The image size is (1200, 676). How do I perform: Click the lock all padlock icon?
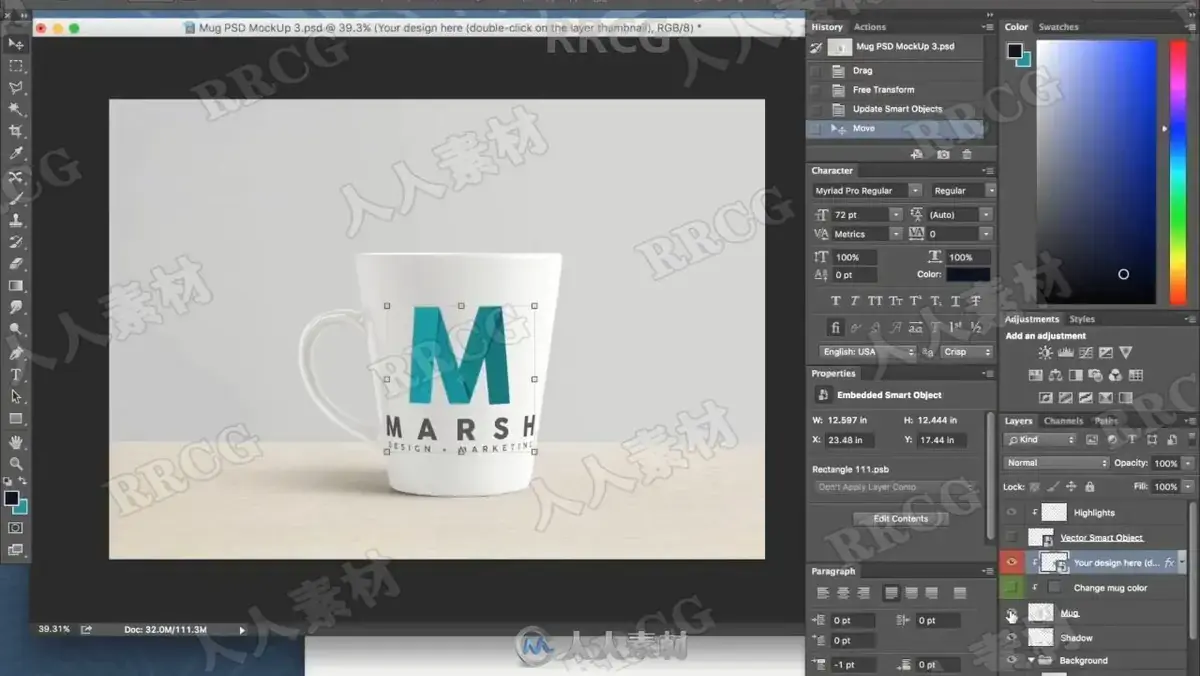[x=1091, y=487]
